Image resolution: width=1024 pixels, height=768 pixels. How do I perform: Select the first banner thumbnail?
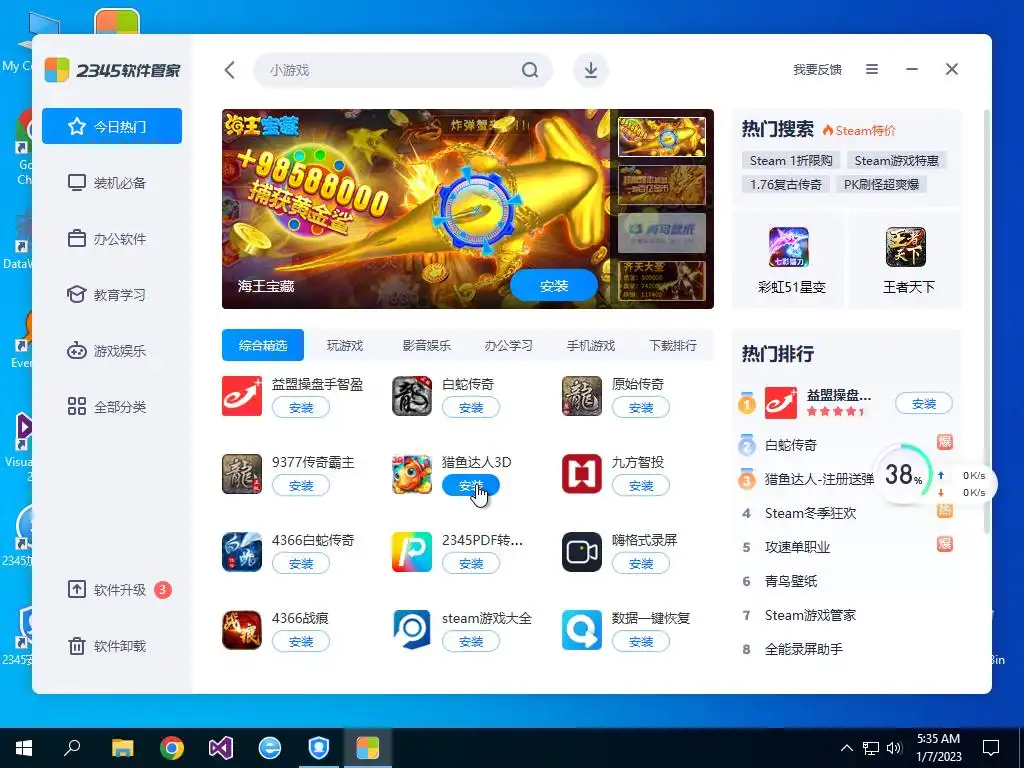(x=662, y=136)
